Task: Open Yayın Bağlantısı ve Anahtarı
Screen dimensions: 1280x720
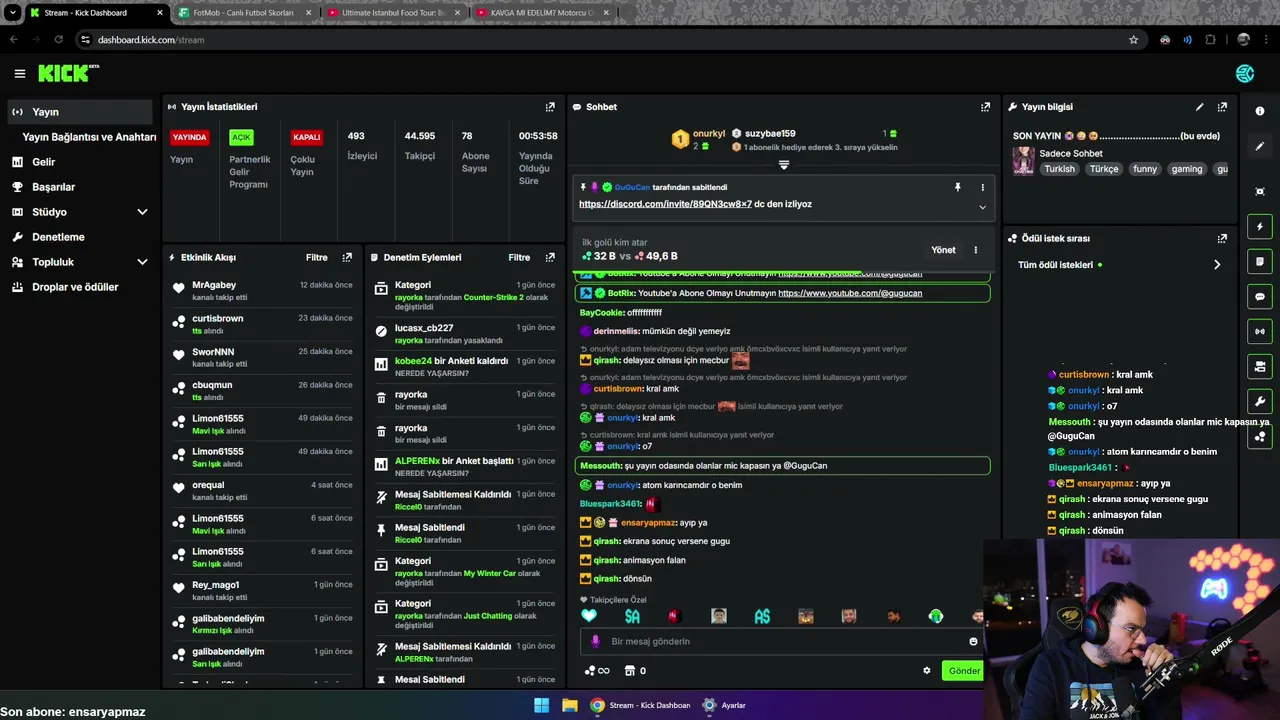Action: [89, 137]
